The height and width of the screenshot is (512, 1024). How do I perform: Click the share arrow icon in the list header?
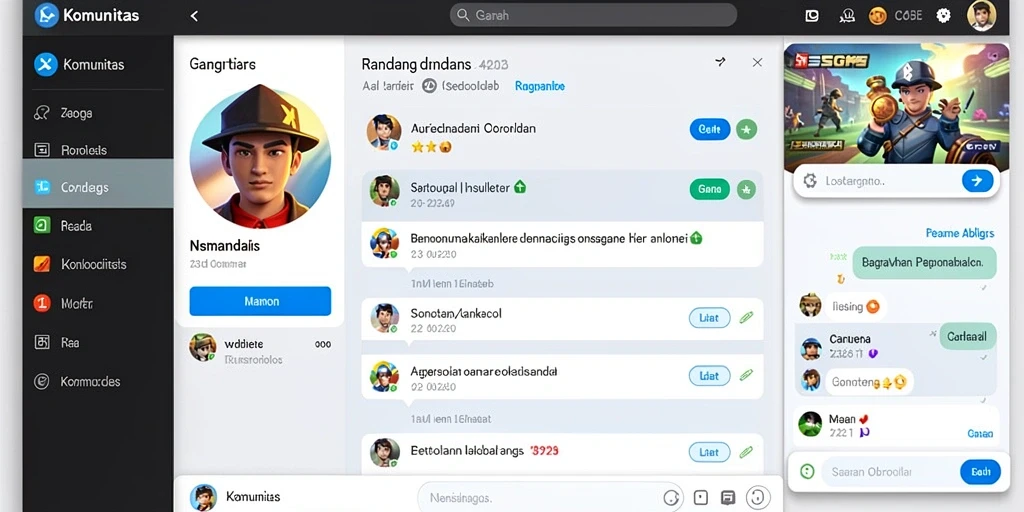click(720, 62)
